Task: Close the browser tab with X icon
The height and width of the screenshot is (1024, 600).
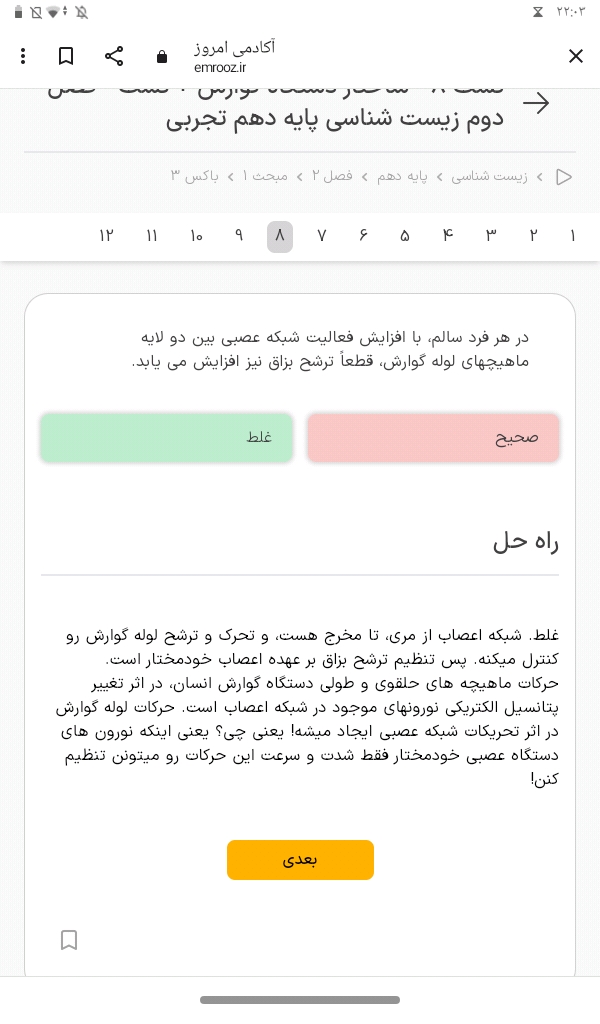Action: (576, 56)
